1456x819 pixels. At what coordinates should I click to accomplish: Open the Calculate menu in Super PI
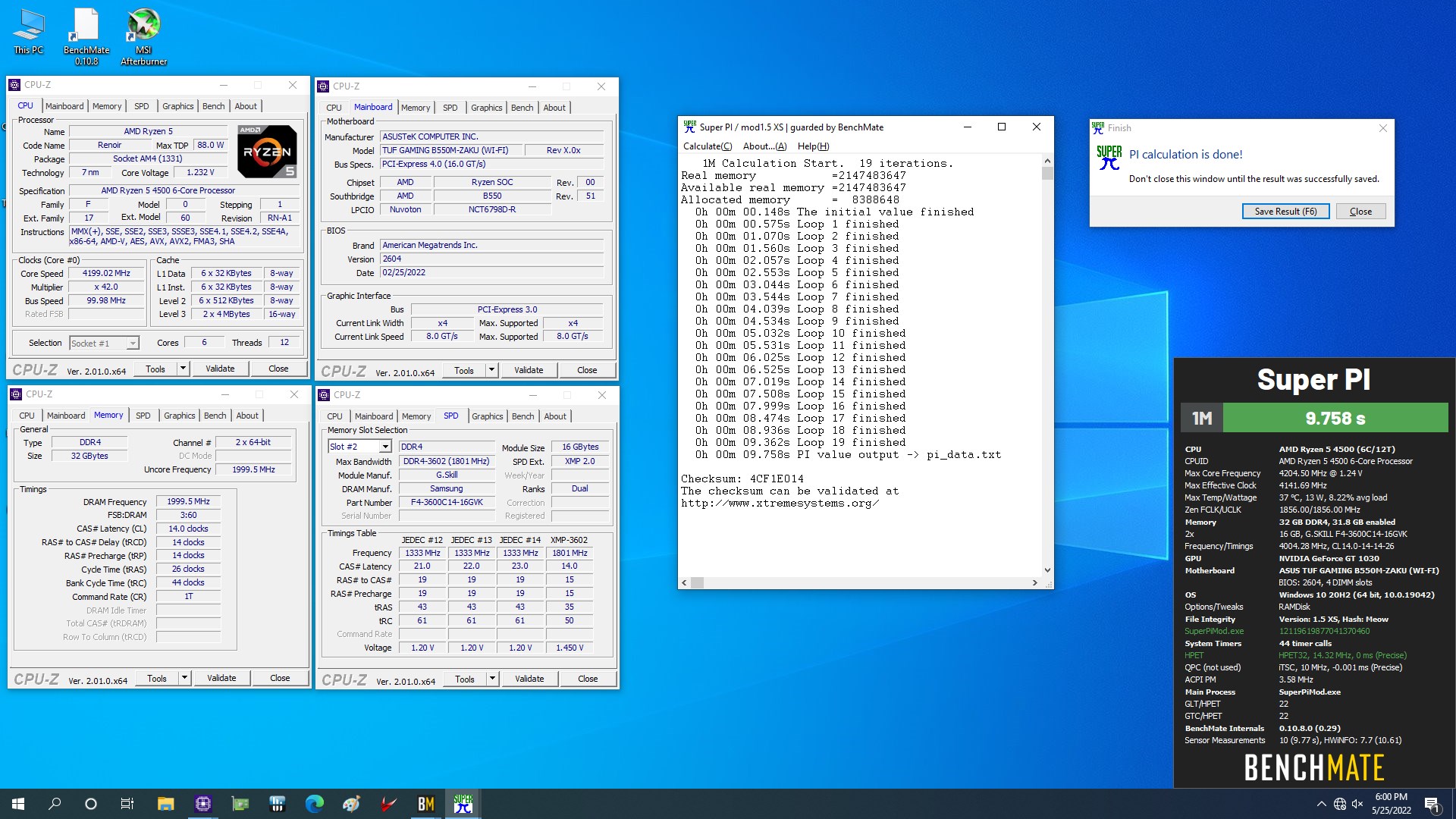pos(708,146)
